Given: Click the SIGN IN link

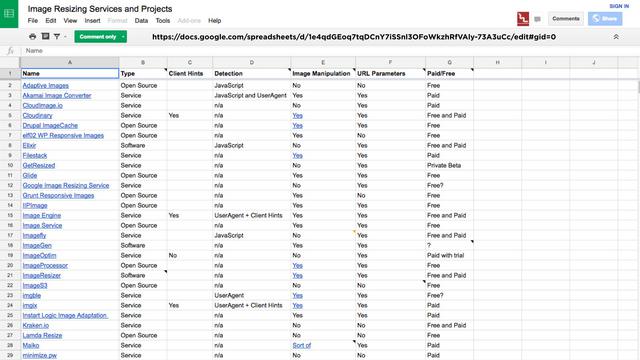Looking at the screenshot, I should [x=619, y=6].
